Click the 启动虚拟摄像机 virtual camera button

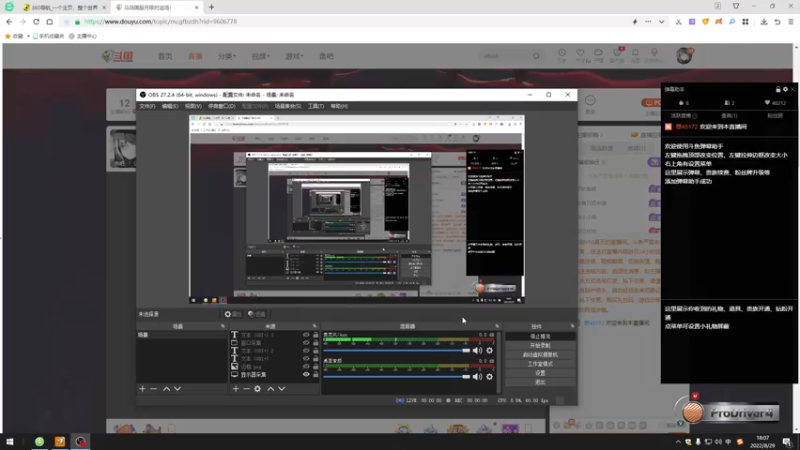tap(540, 355)
